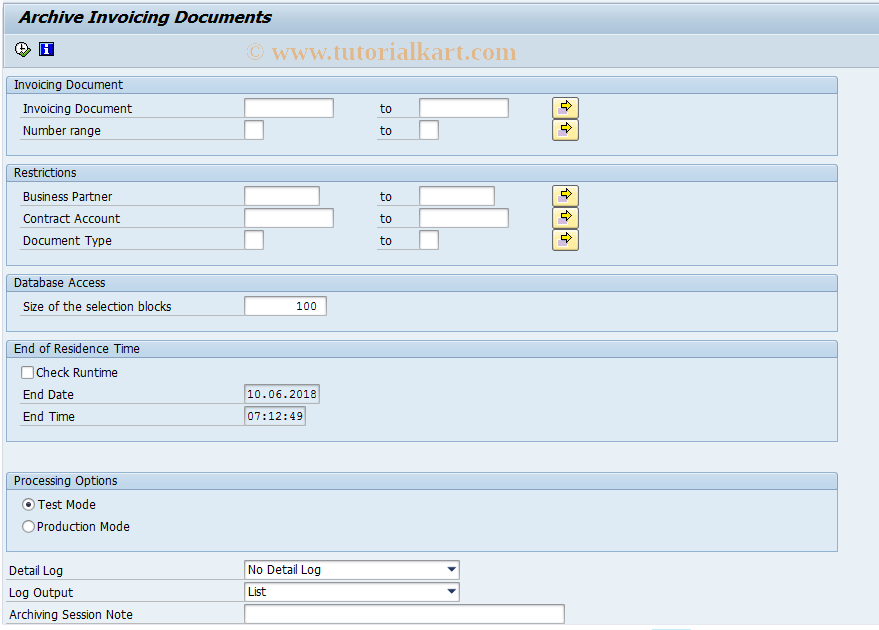Click the Archive Invoicing Documents title

pos(145,17)
